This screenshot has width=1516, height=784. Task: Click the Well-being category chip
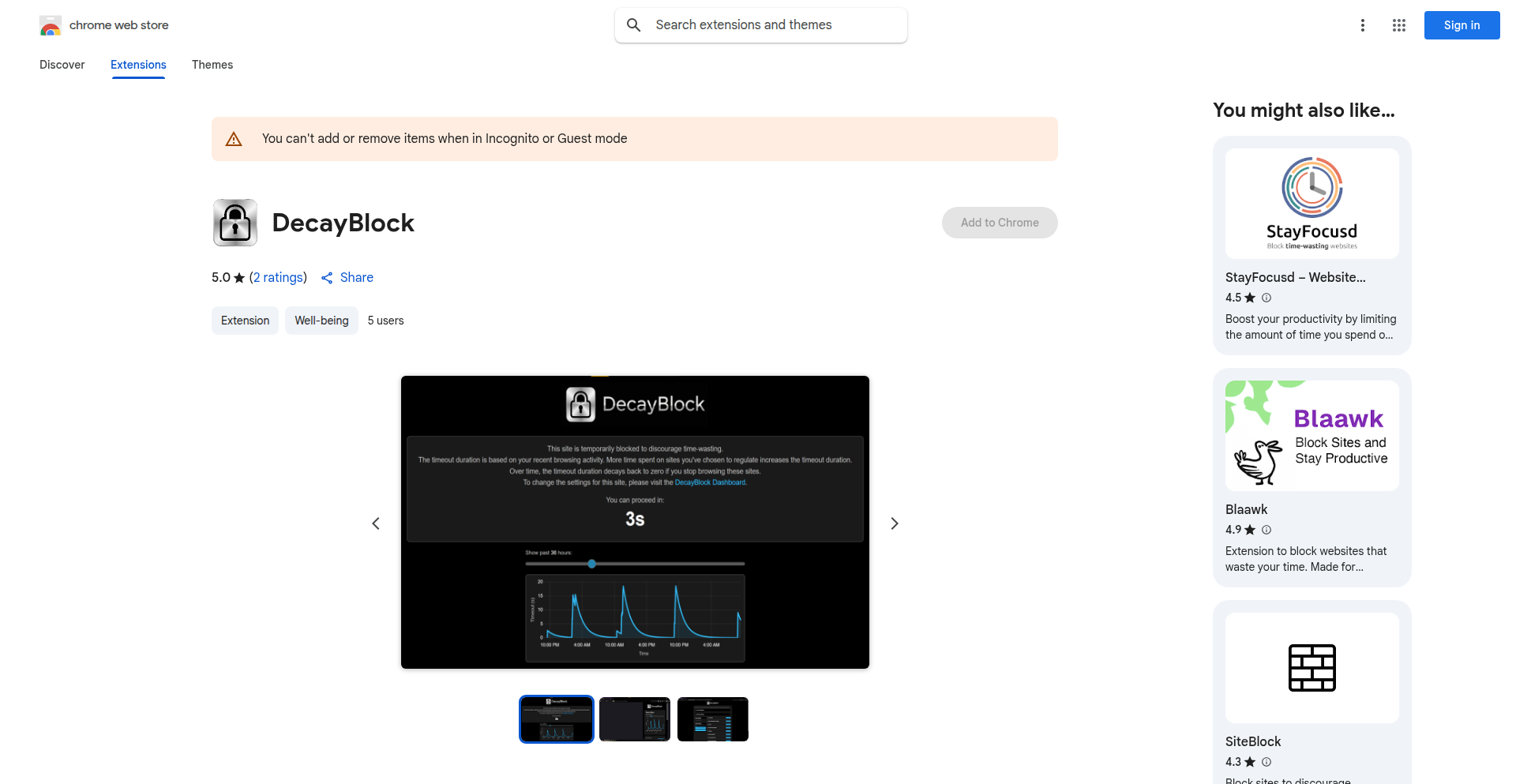321,321
